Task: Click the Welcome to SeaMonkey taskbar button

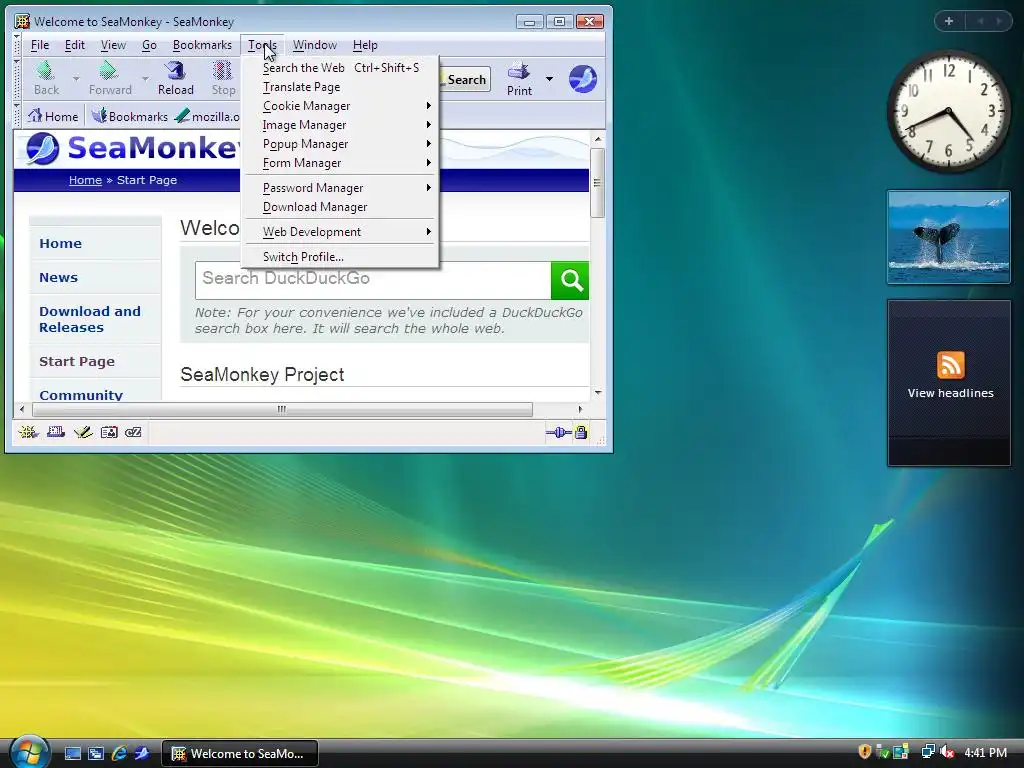Action: (240, 754)
